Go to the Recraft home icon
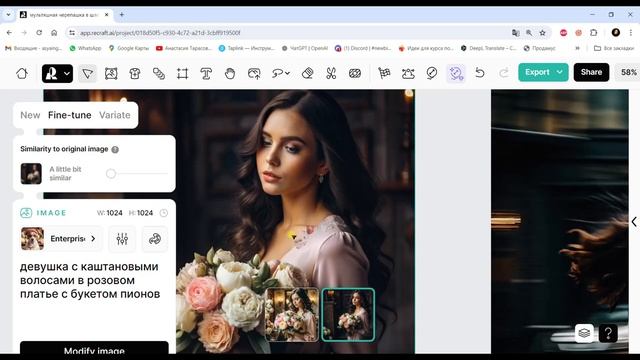Image resolution: width=640 pixels, height=360 pixels. pos(22,73)
